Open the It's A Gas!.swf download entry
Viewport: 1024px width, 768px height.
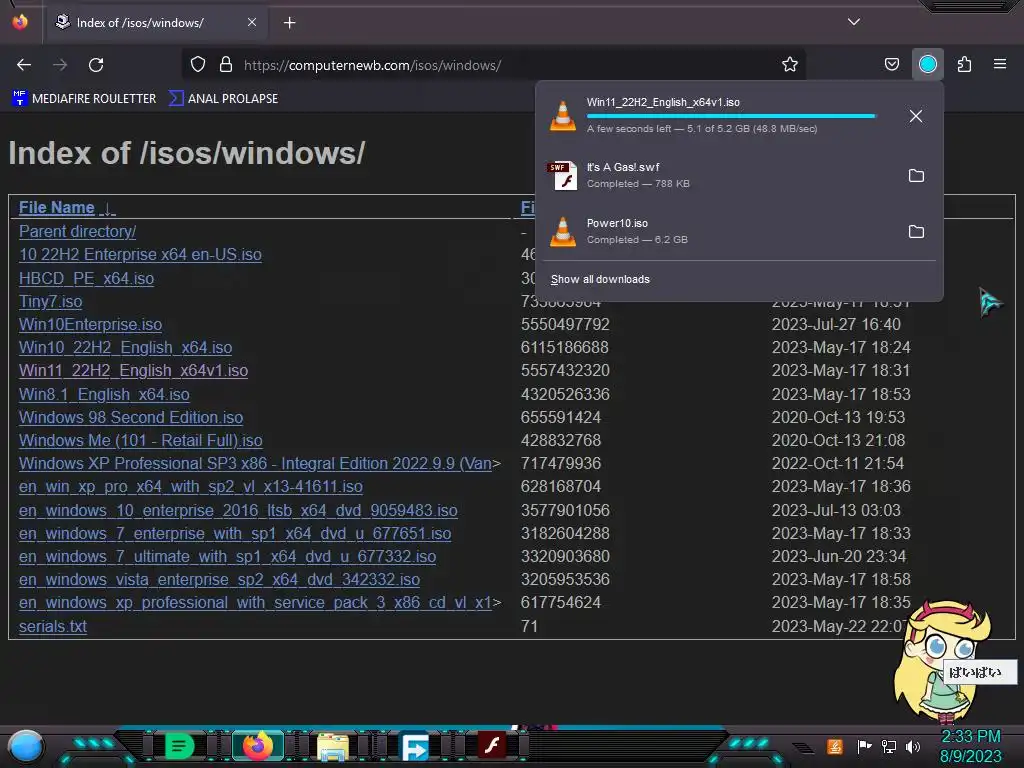pyautogui.click(x=718, y=176)
